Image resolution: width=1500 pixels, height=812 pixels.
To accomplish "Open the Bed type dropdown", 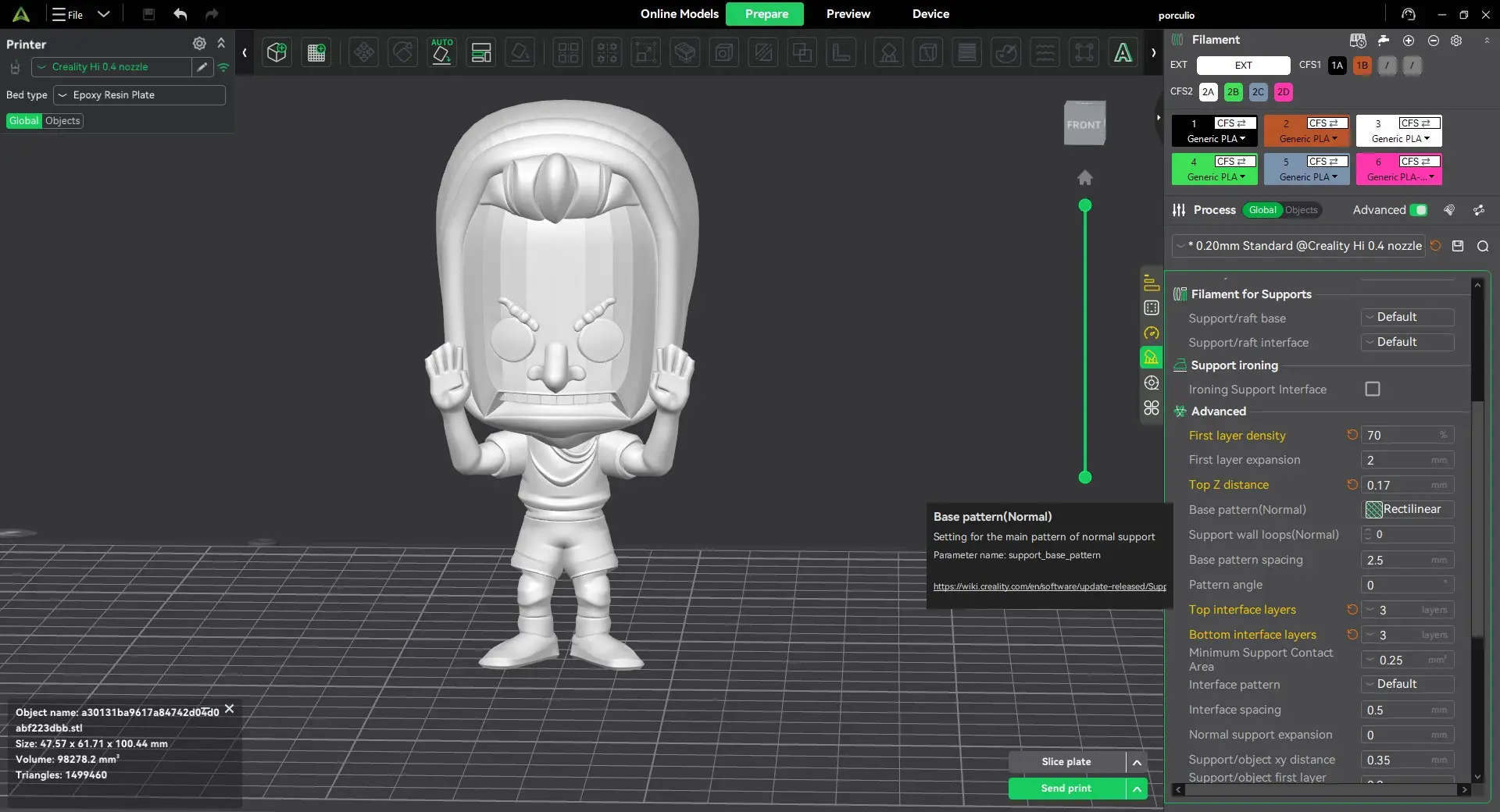I will (x=139, y=95).
